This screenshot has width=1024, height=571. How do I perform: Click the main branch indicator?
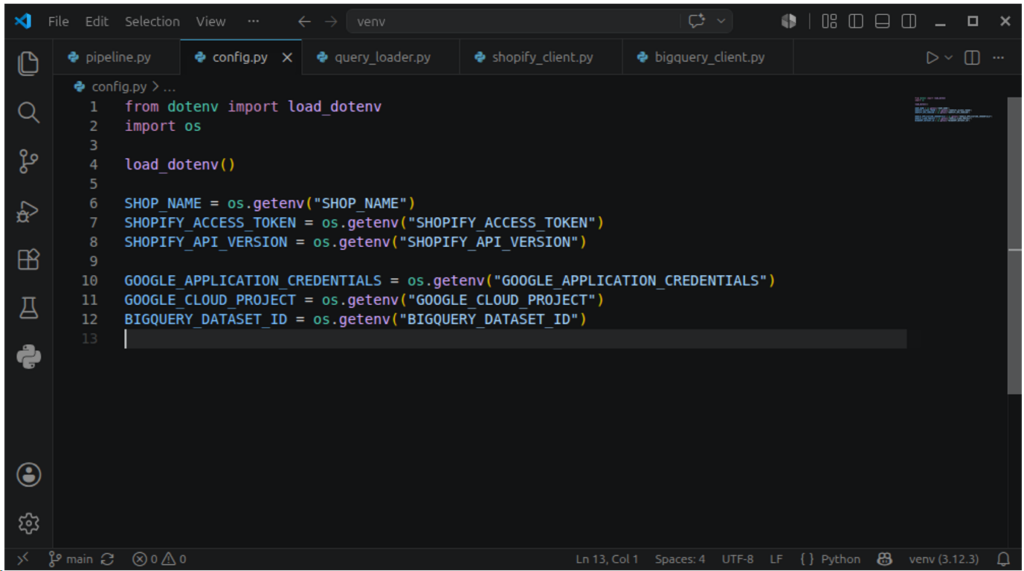point(71,559)
